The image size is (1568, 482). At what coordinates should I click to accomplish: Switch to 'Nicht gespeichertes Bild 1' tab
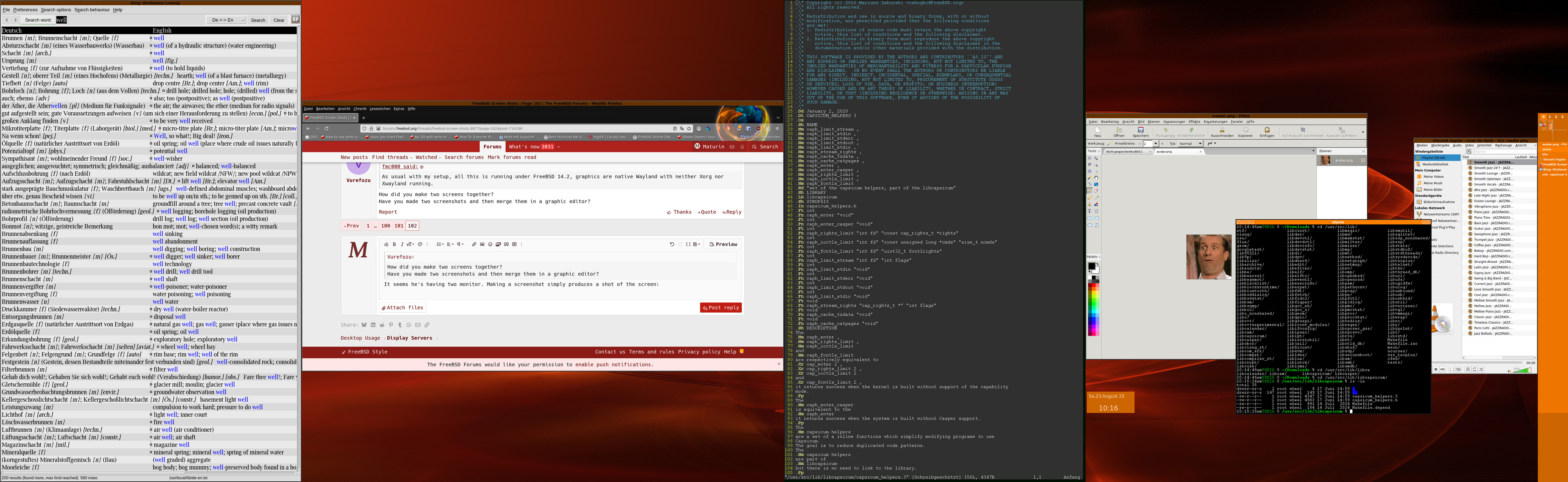point(1124,152)
